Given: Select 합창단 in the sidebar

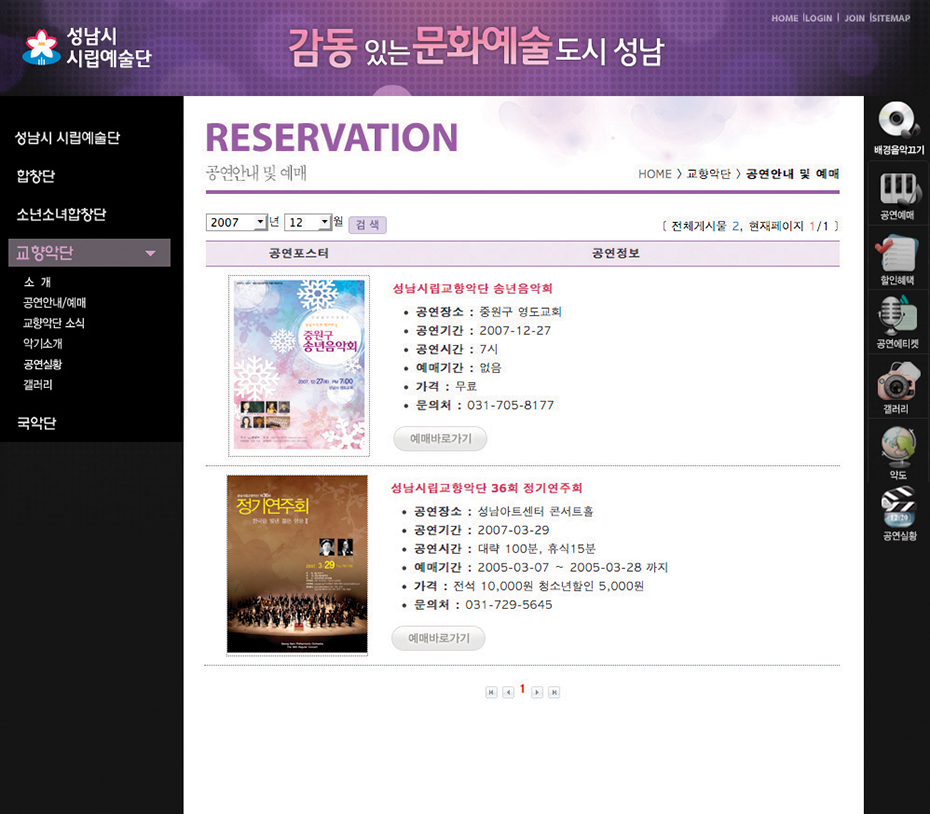Looking at the screenshot, I should [x=36, y=176].
